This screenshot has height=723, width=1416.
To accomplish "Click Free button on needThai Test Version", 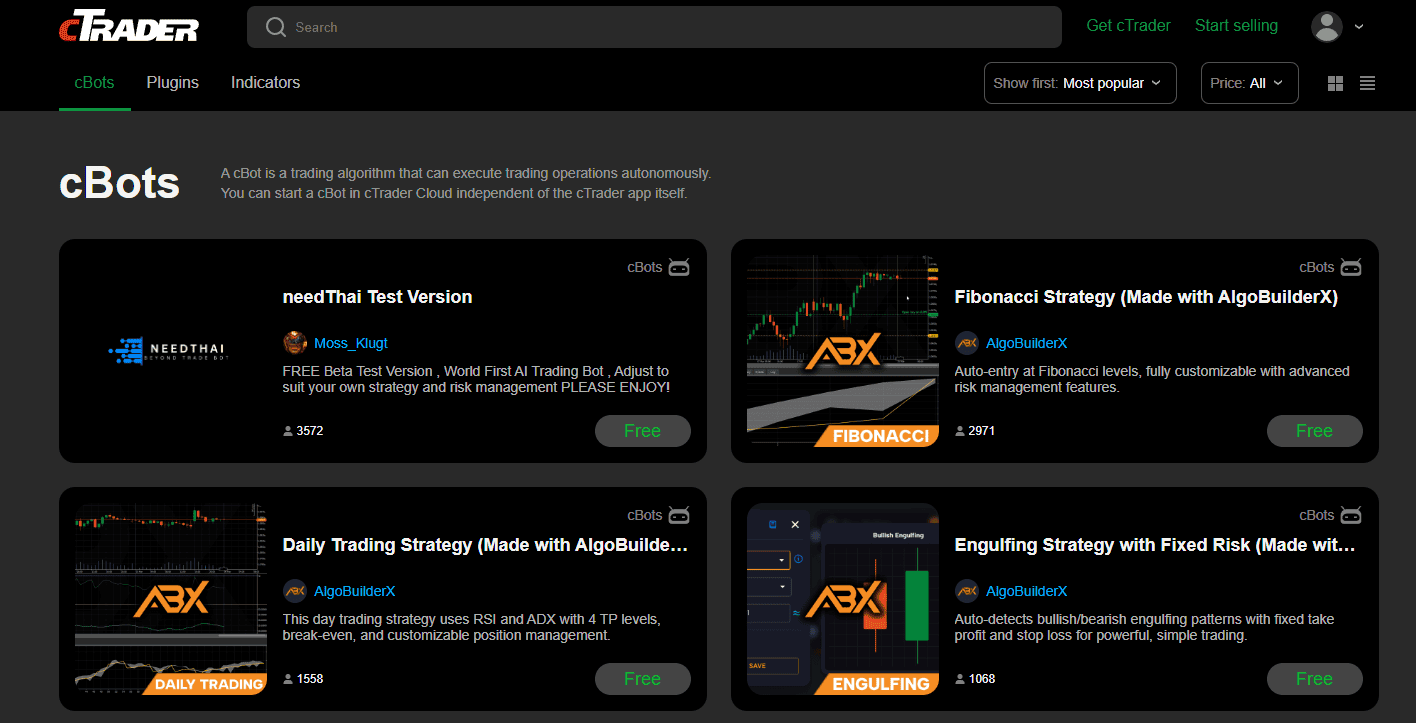I will pos(643,431).
